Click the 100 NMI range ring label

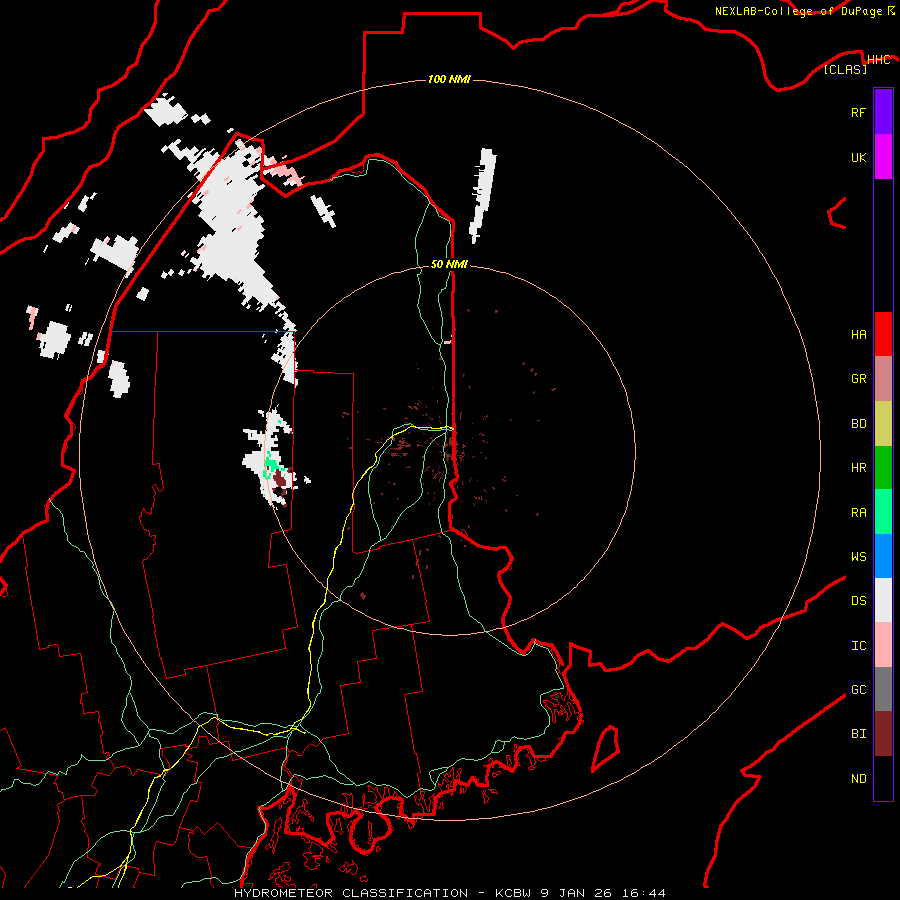tap(449, 79)
